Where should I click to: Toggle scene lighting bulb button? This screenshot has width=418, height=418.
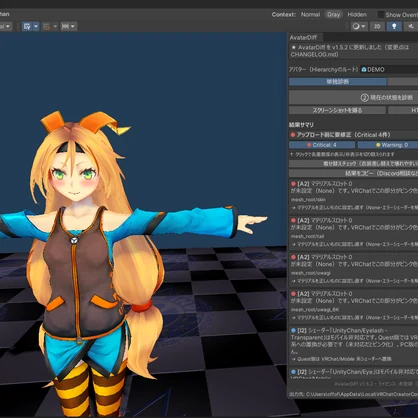click(394, 26)
